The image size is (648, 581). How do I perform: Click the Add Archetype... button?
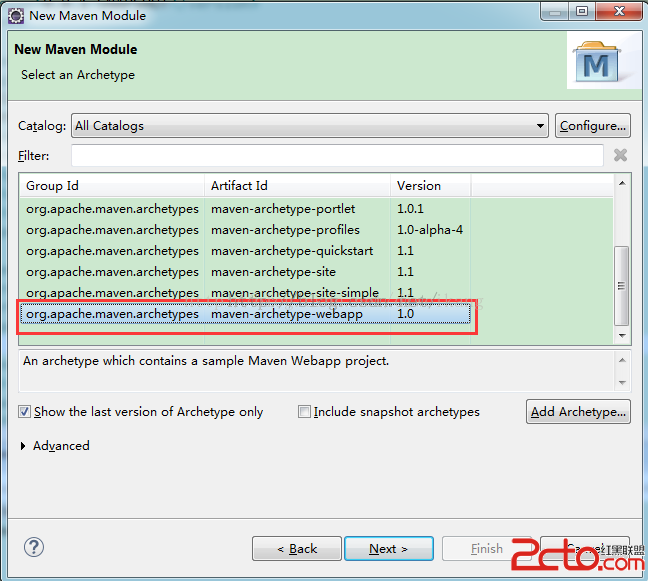[x=578, y=412]
